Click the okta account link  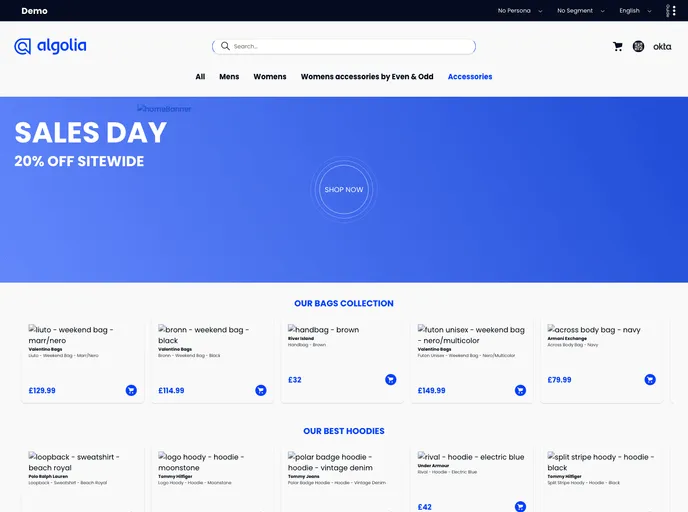(662, 47)
